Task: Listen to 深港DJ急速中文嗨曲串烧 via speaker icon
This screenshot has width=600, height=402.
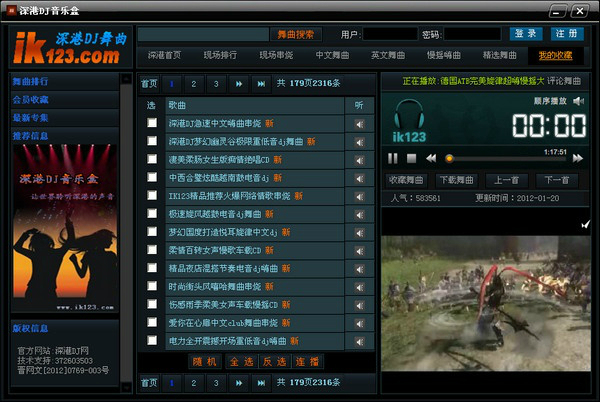Action: point(359,124)
